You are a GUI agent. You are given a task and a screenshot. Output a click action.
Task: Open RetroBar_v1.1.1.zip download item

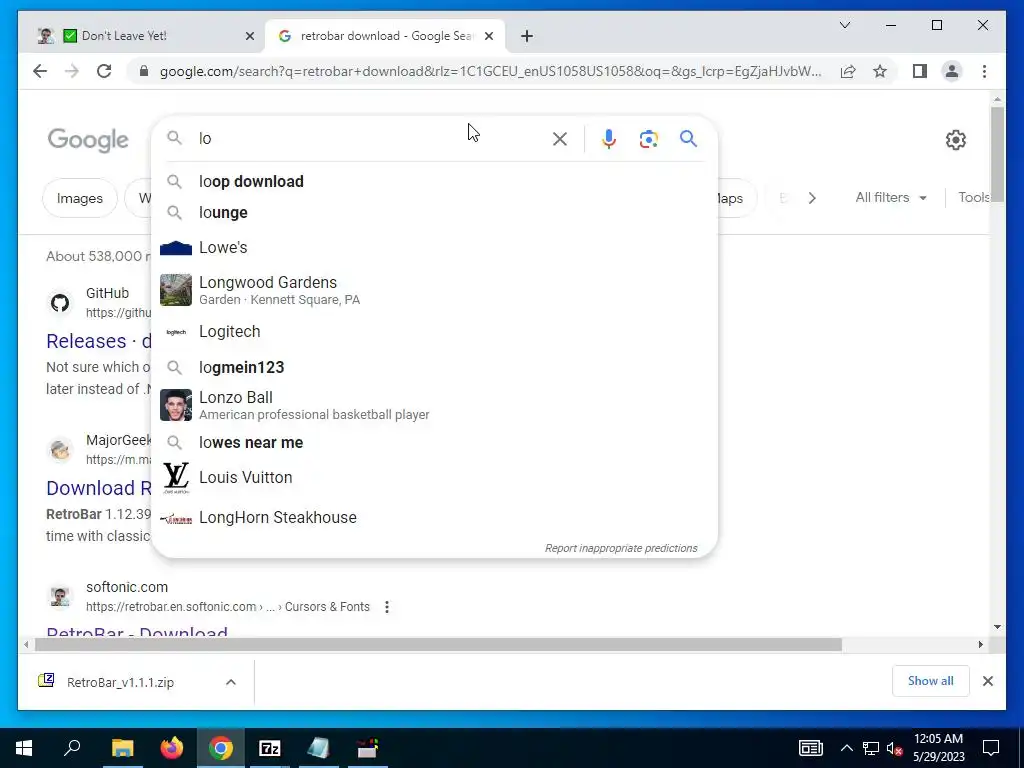(x=120, y=682)
